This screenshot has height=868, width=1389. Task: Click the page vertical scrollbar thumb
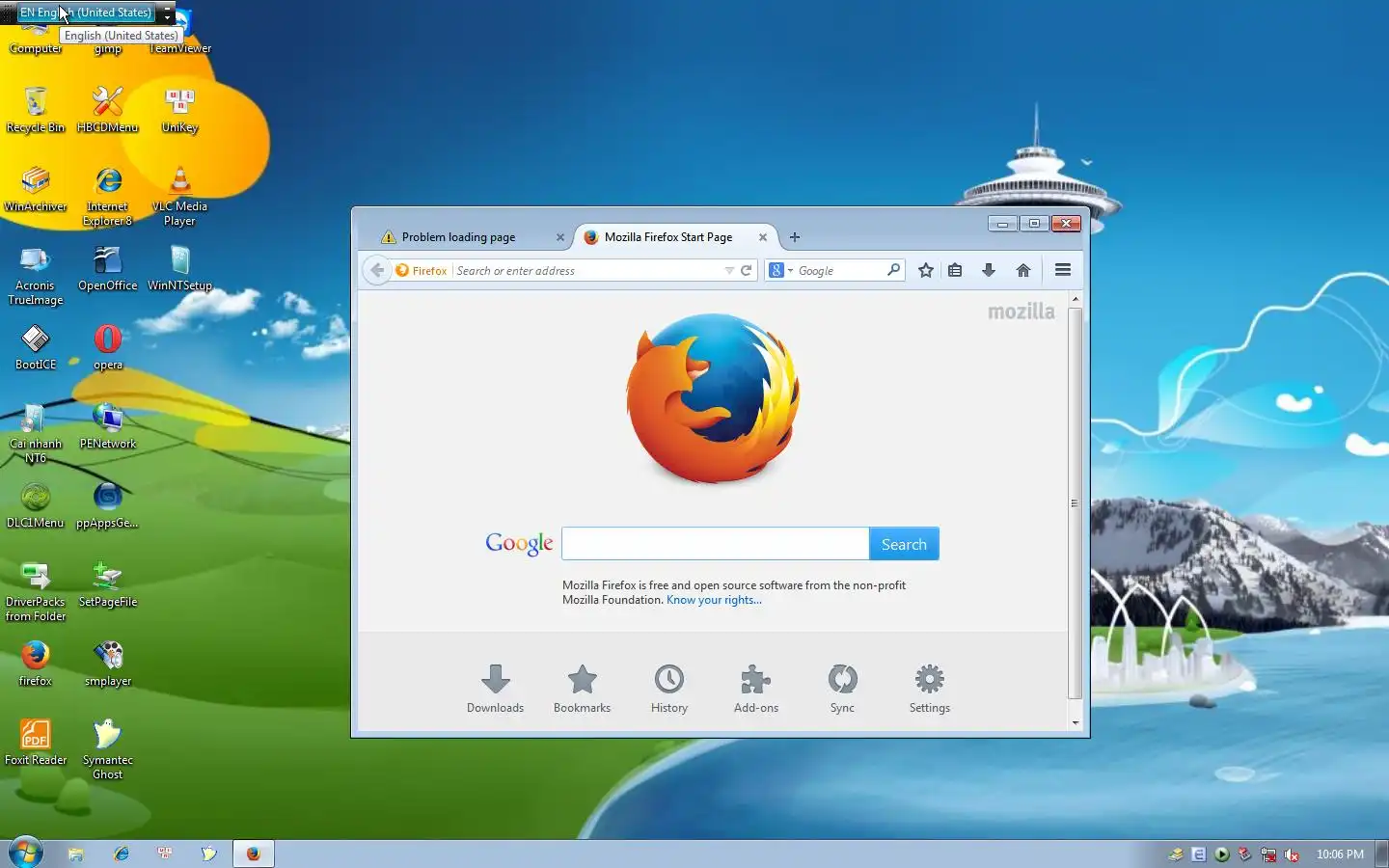(x=1075, y=502)
